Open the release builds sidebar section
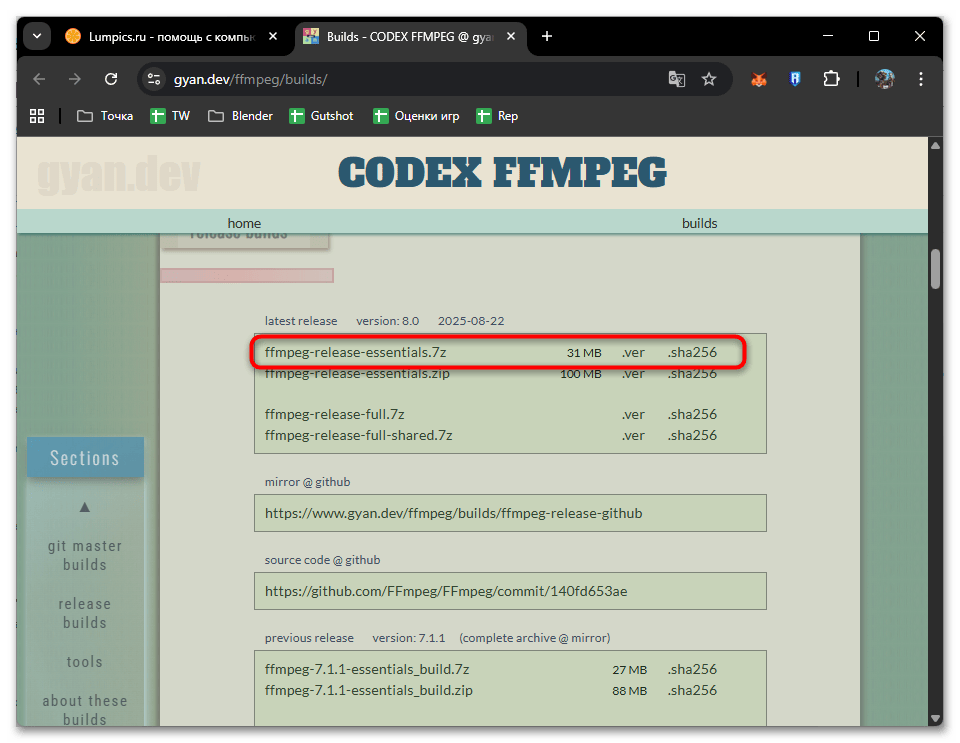 coord(84,613)
